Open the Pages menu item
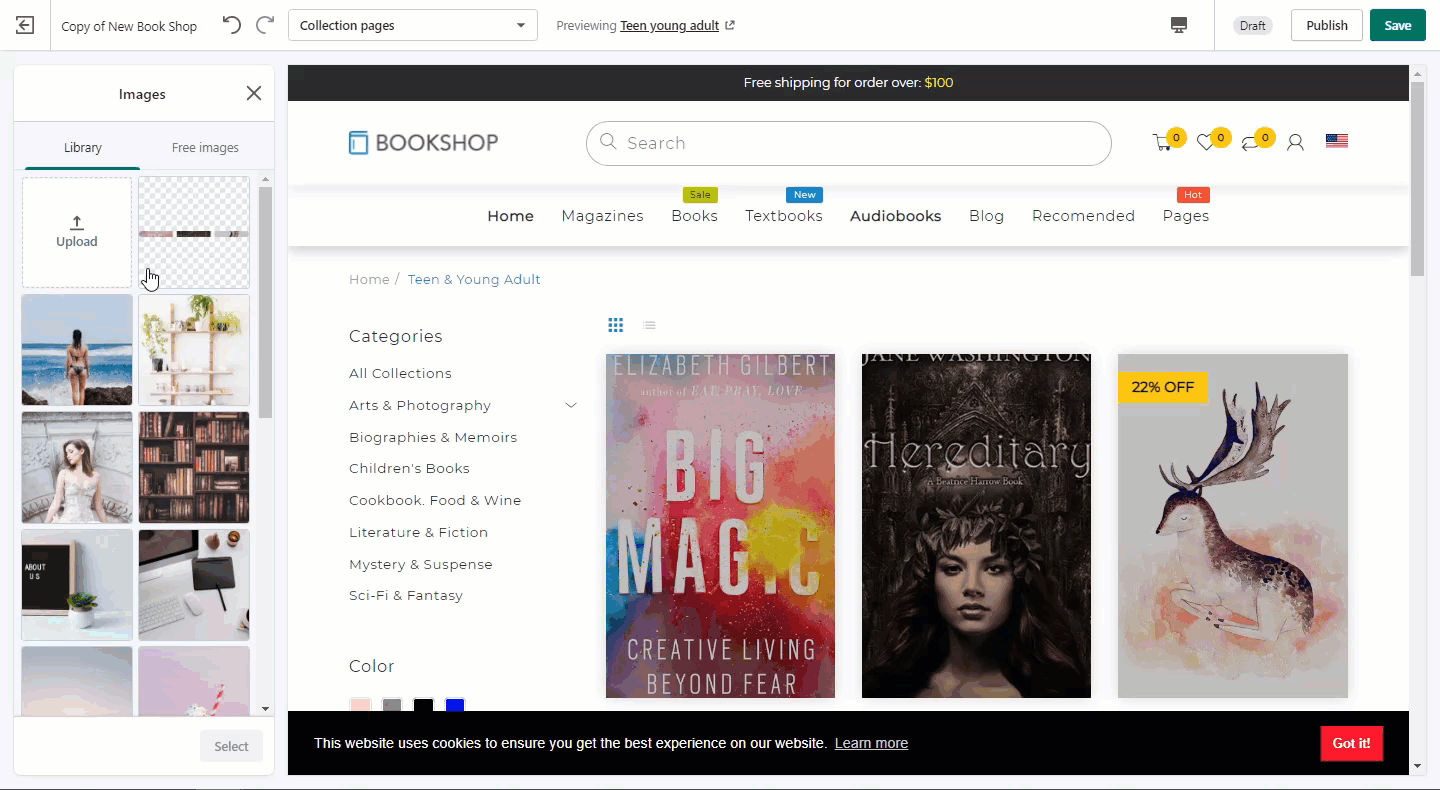This screenshot has width=1440, height=790. click(x=1186, y=216)
